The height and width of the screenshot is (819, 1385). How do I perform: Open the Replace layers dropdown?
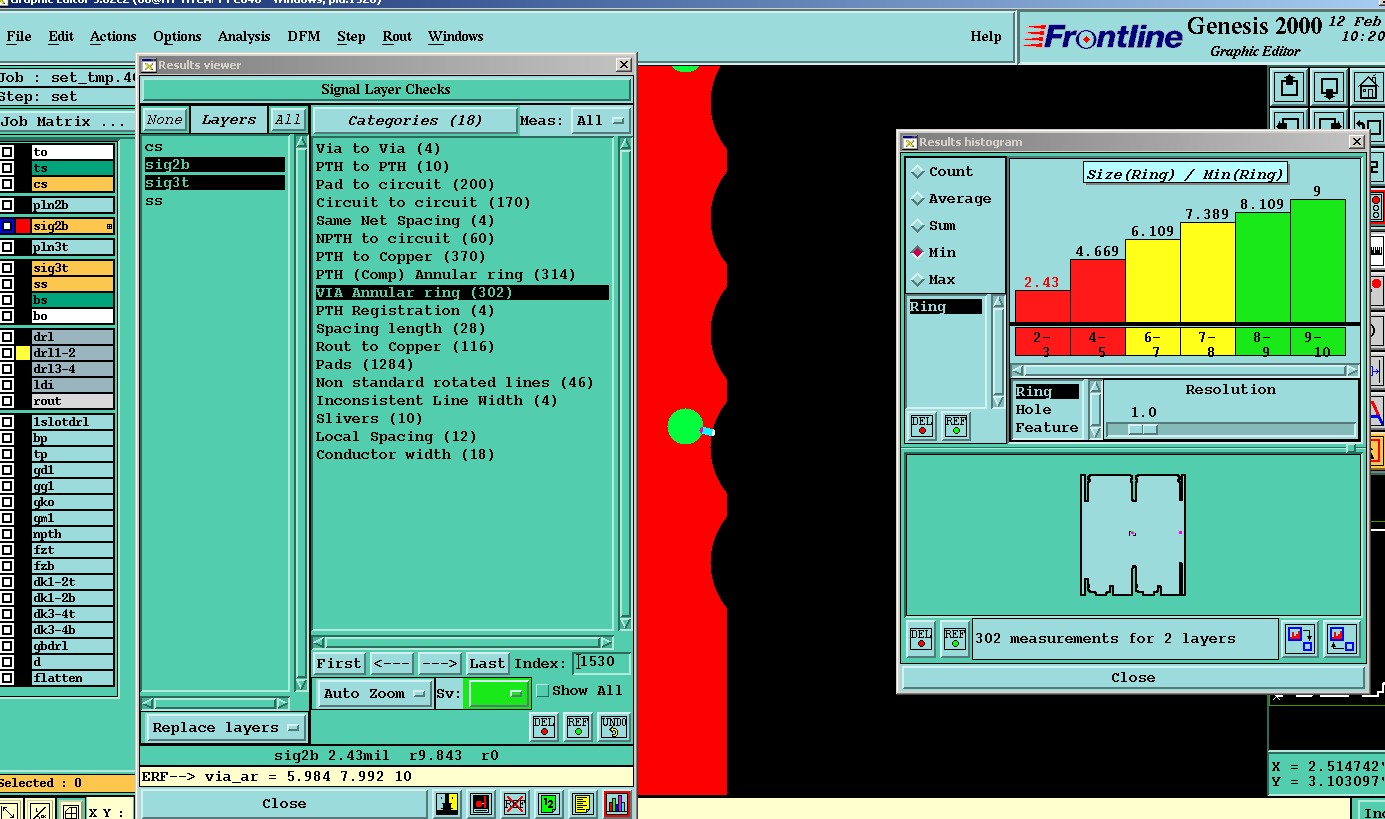point(226,727)
